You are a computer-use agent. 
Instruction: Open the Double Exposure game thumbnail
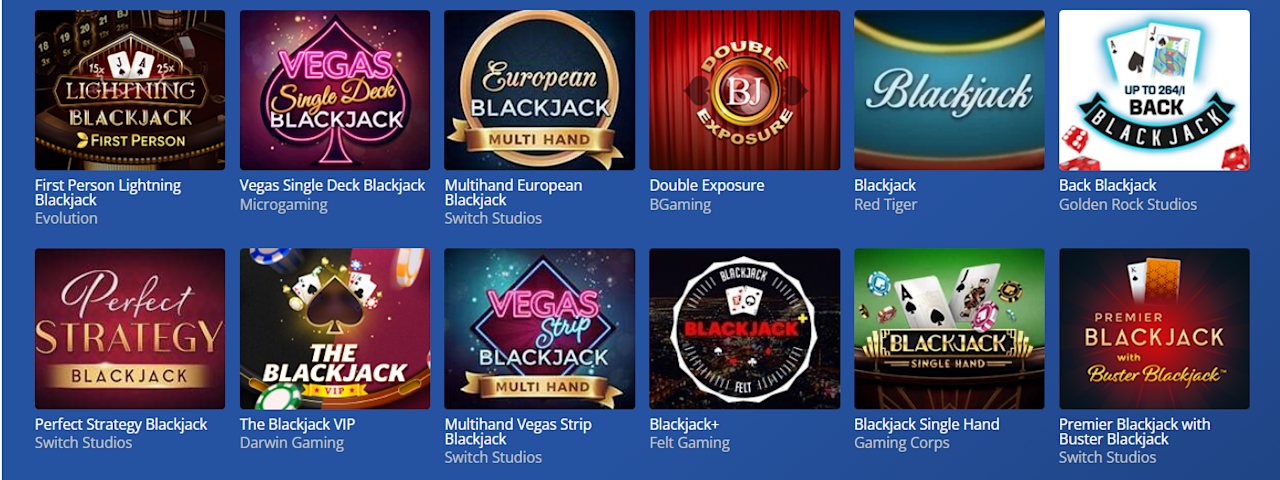coord(745,90)
